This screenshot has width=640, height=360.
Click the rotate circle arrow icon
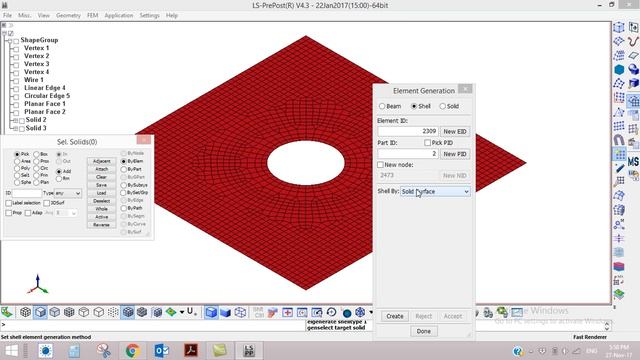(331, 312)
